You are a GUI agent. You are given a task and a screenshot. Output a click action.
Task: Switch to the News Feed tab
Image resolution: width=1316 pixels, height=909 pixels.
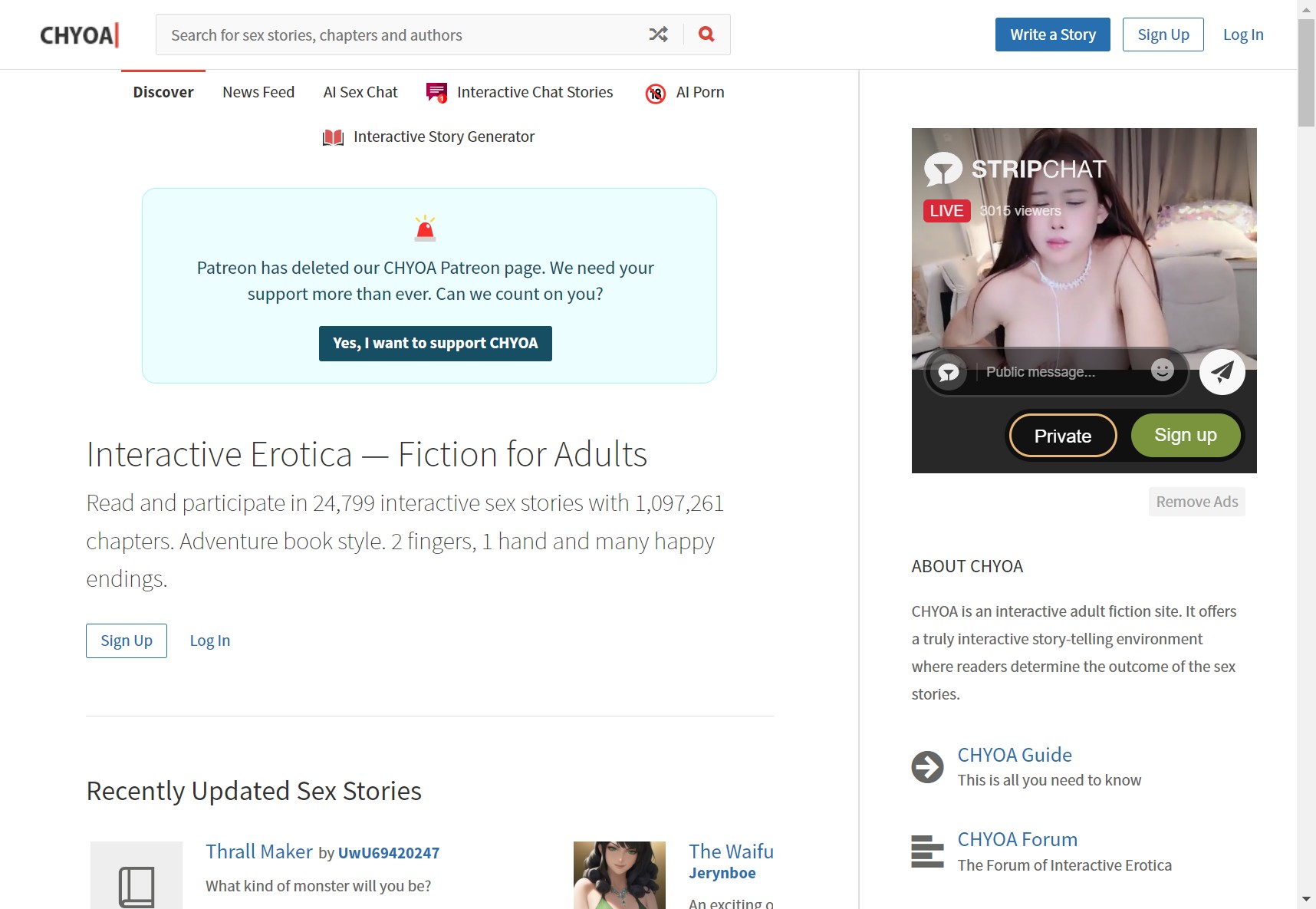pos(258,93)
